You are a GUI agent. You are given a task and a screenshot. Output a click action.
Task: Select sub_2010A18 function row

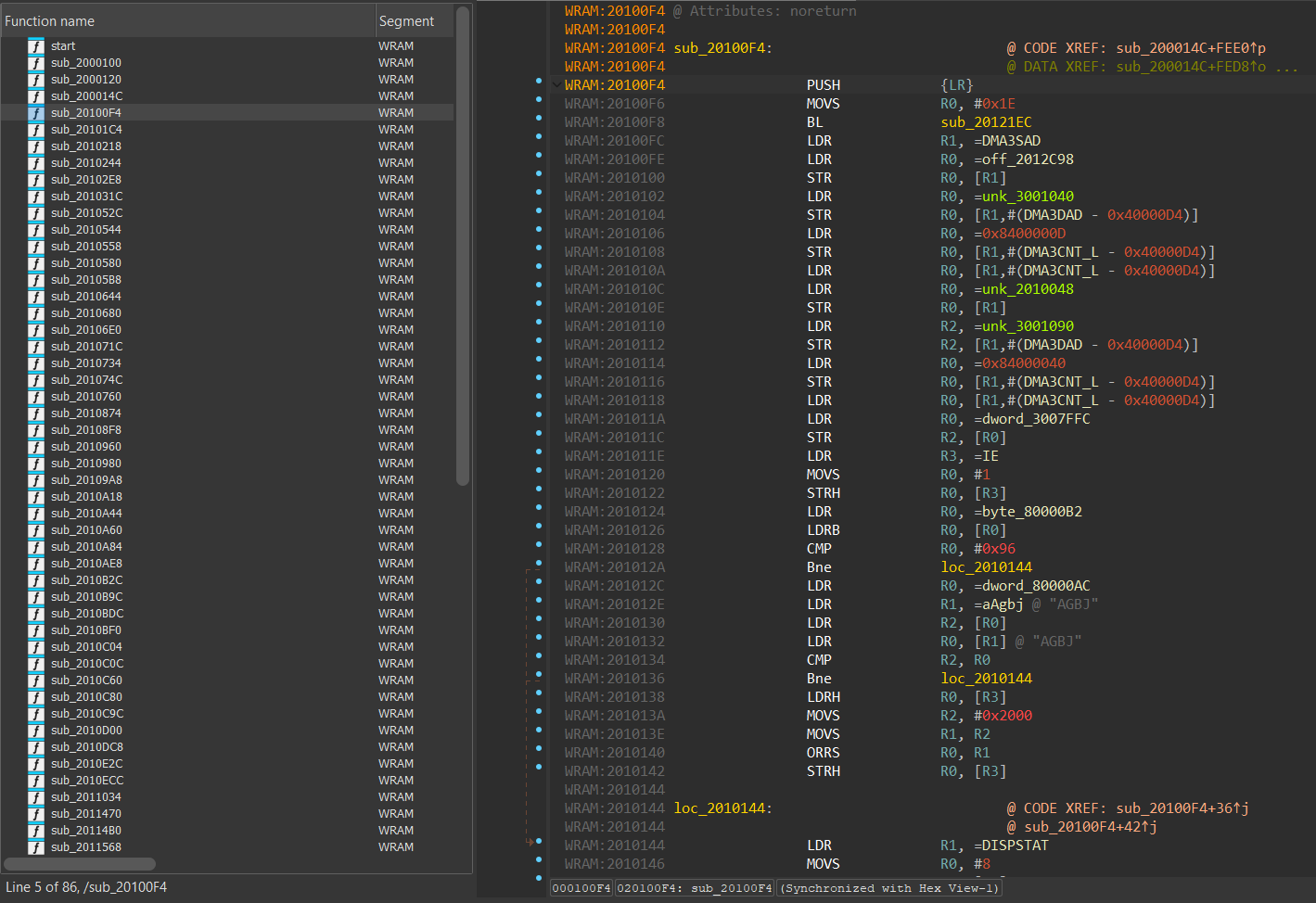click(227, 497)
